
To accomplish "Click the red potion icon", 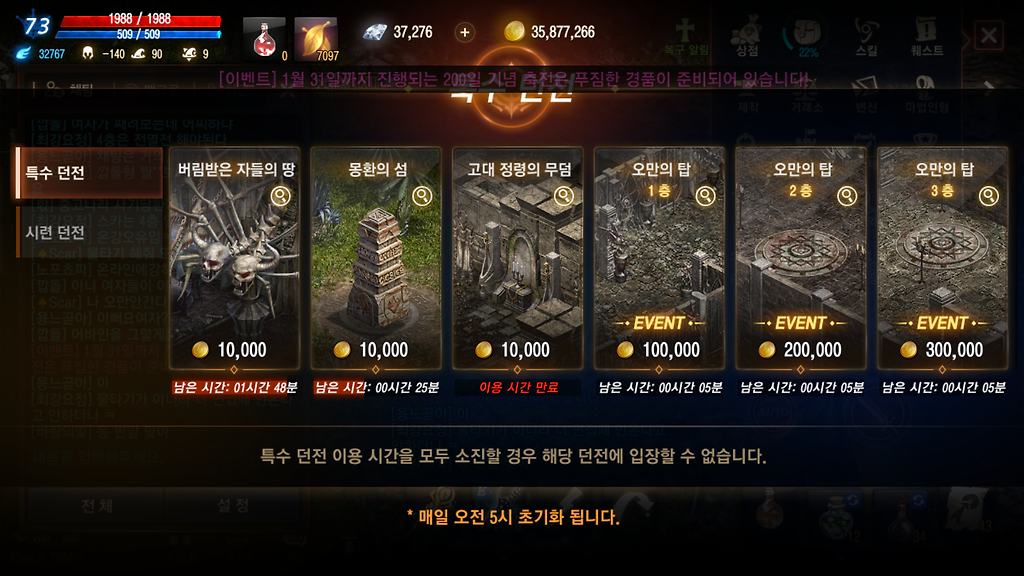I will (x=264, y=39).
